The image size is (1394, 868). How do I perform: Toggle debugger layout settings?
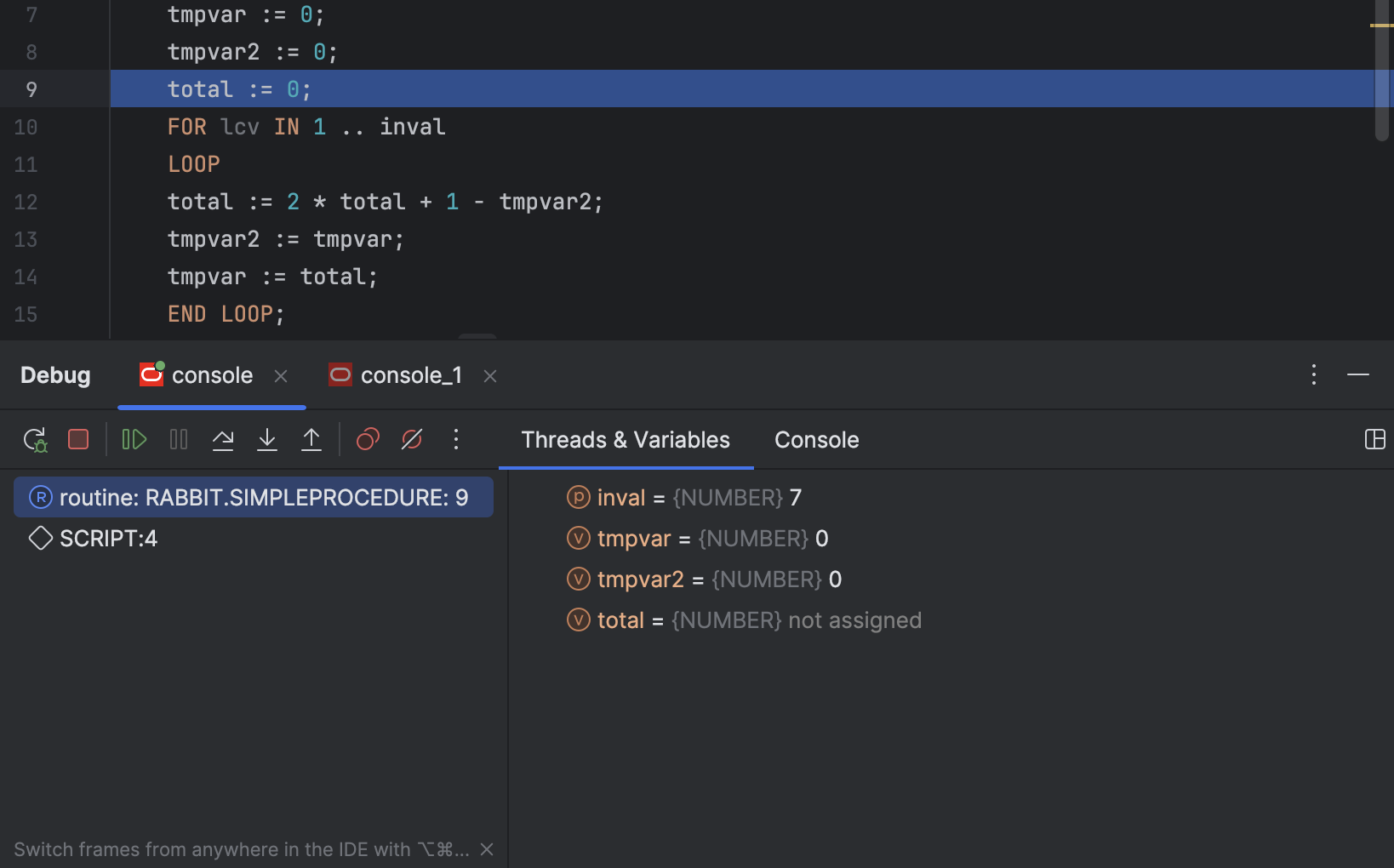(x=1375, y=439)
